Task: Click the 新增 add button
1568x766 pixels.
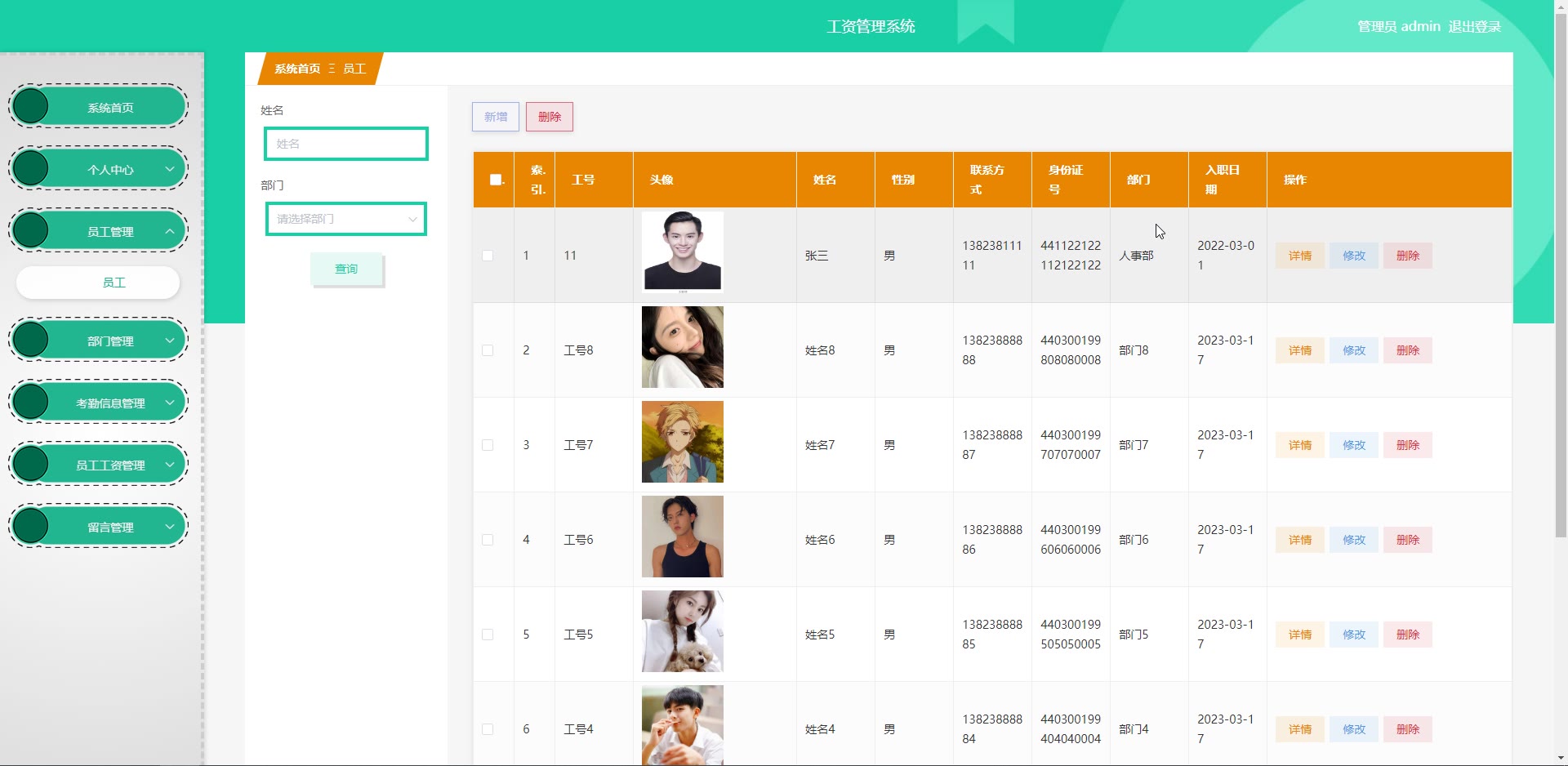Action: 496,117
